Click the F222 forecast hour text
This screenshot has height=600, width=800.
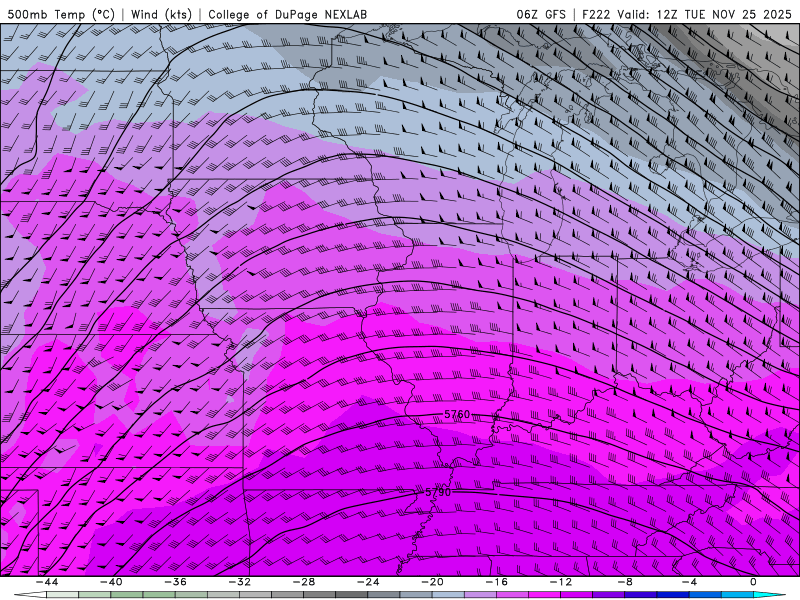point(596,14)
